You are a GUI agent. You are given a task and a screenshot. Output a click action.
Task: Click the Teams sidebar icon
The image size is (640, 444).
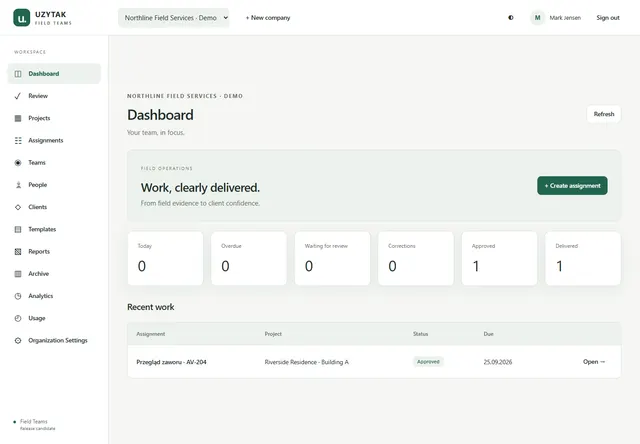click(18, 162)
